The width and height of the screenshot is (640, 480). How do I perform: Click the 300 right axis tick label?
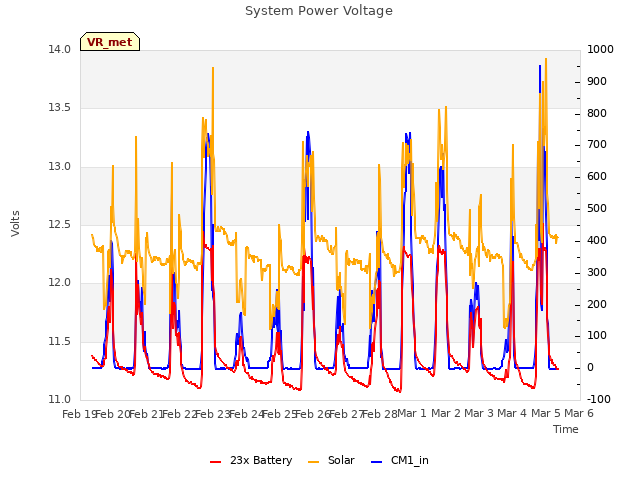597,272
